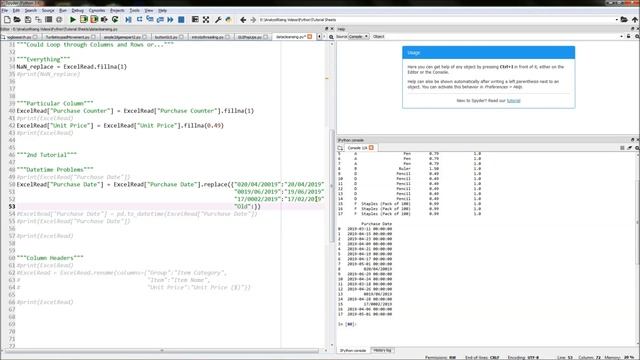Image resolution: width=640 pixels, height=360 pixels.
Task: Click the Save all files icon
Action: pyautogui.click(x=38, y=19)
